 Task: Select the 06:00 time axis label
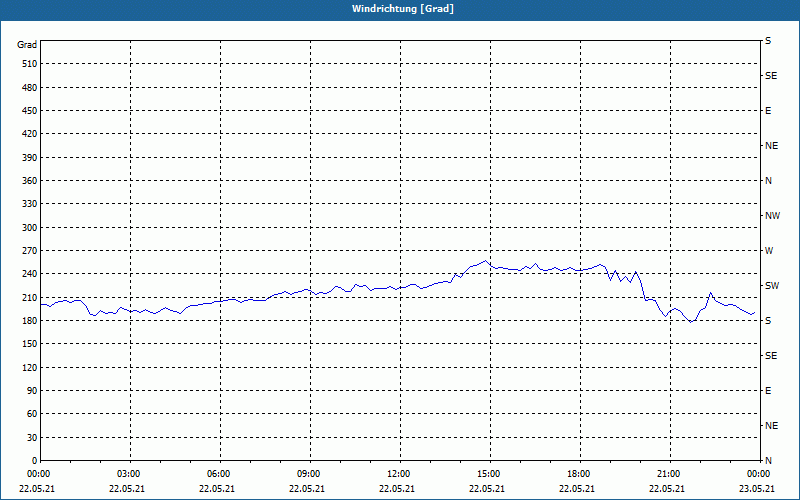(220, 474)
